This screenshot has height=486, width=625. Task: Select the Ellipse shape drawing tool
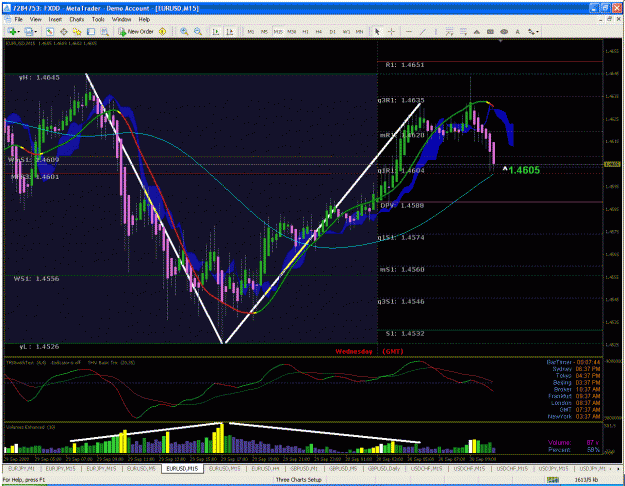click(x=504, y=31)
